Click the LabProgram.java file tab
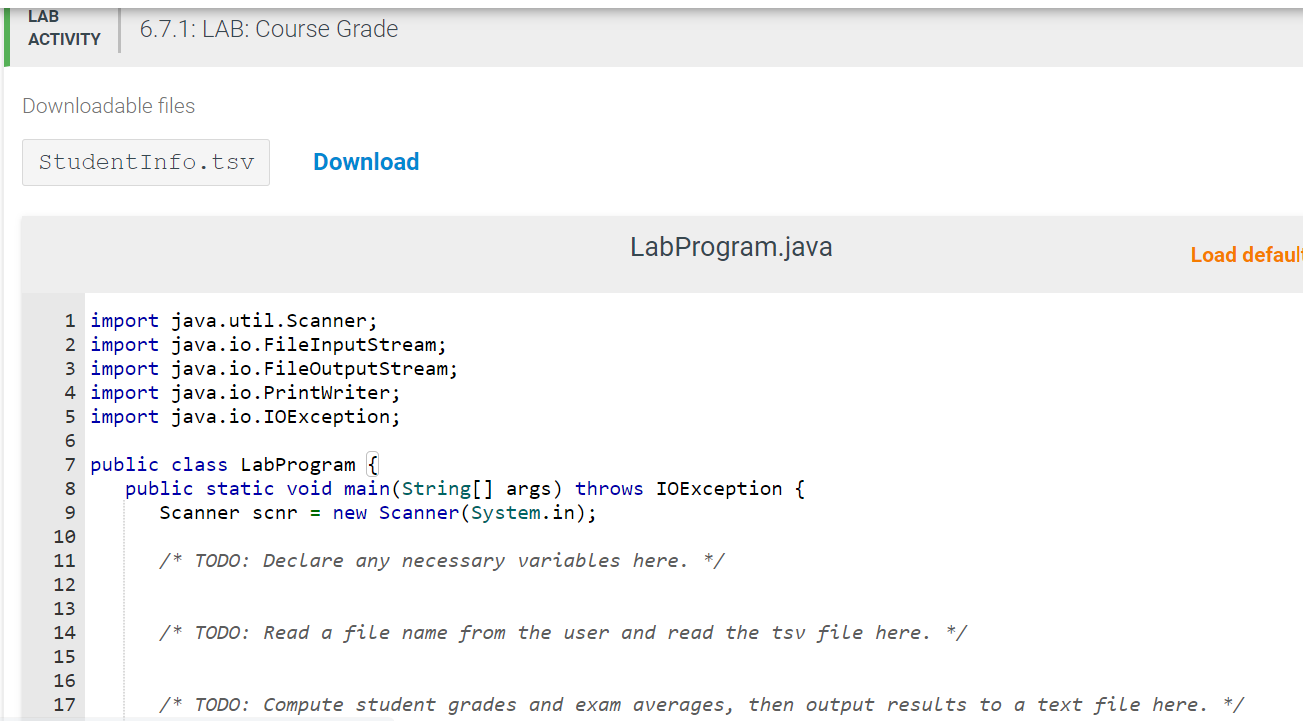 click(731, 247)
